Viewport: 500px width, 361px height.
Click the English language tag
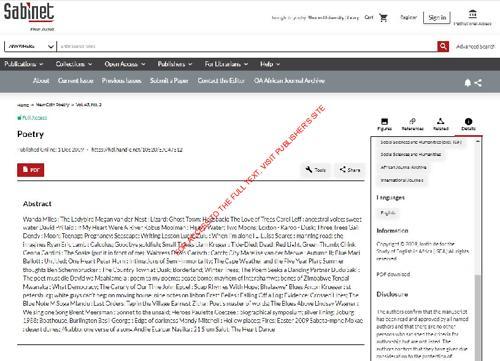388,213
